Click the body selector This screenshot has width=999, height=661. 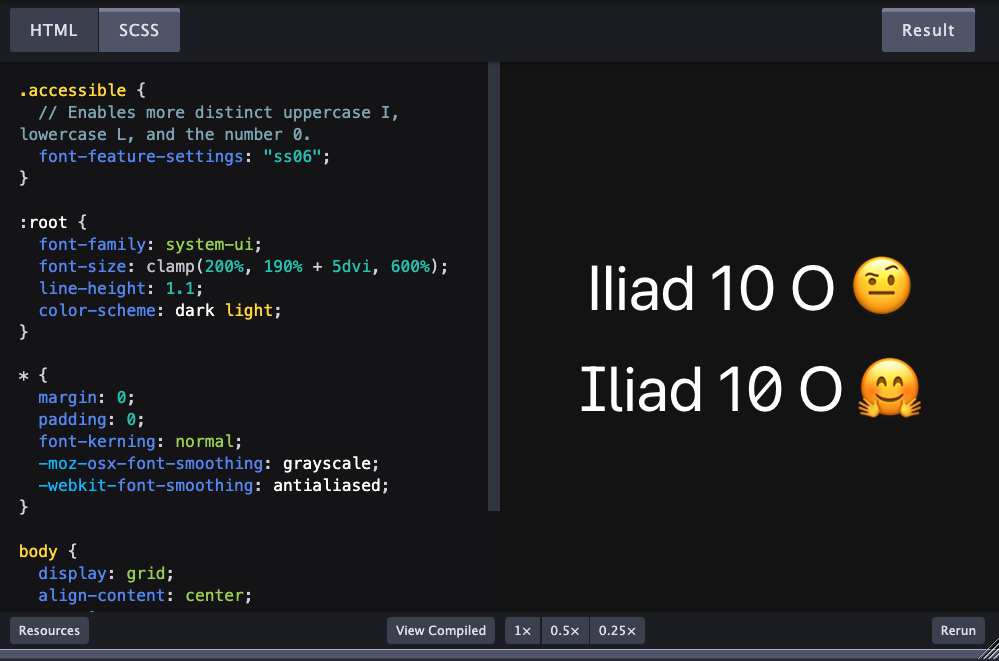tap(38, 551)
